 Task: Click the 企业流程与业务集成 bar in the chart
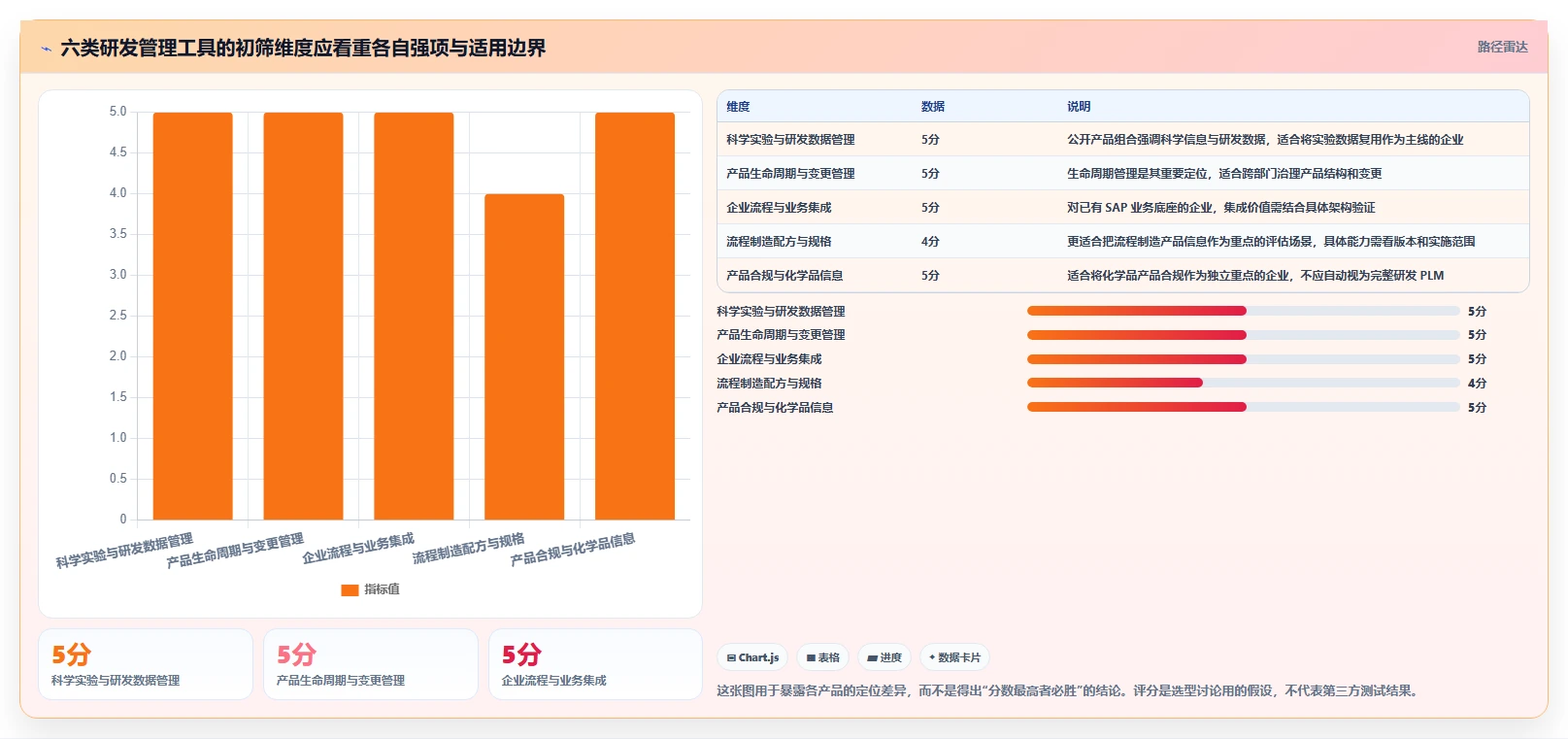click(x=414, y=316)
